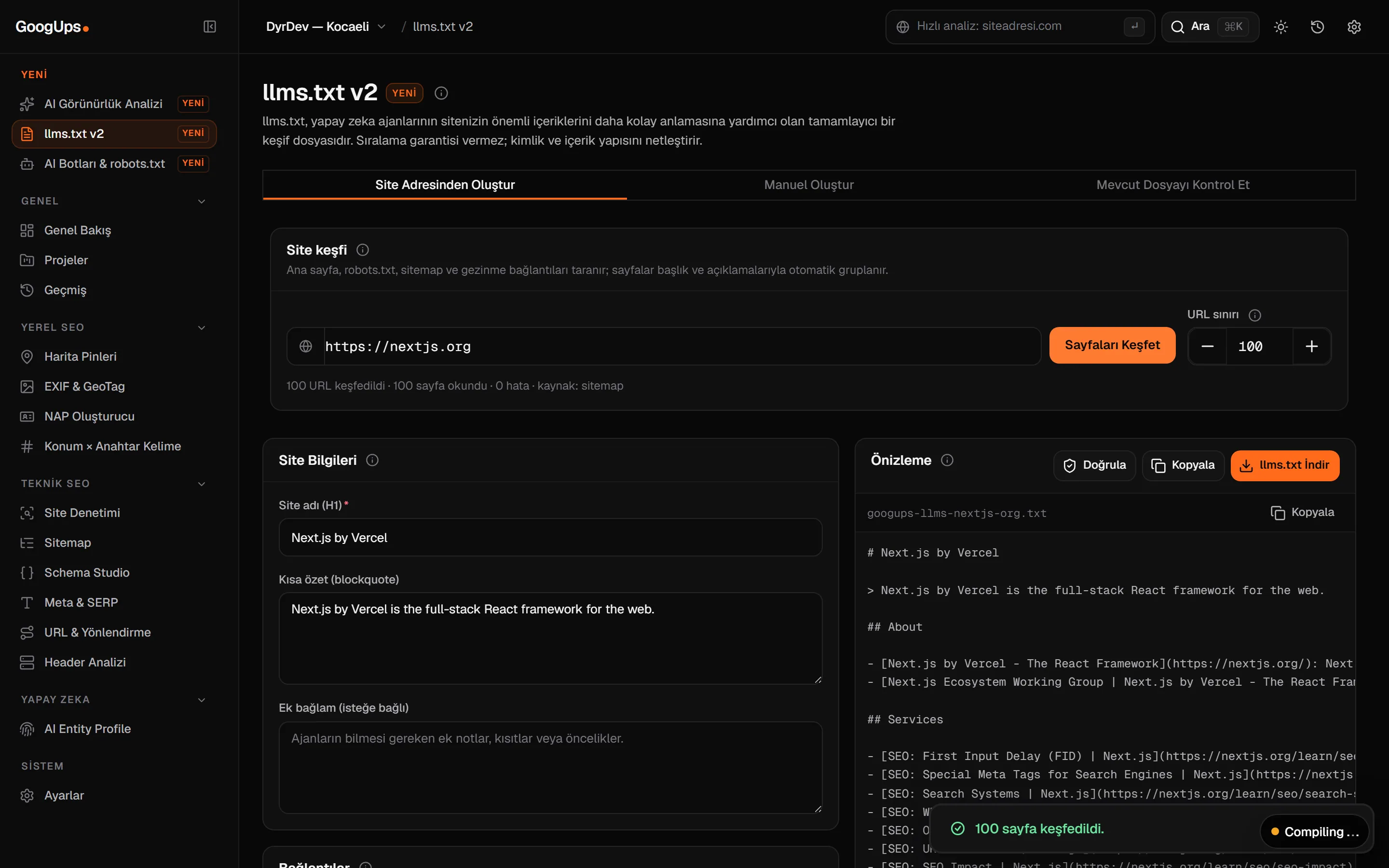
Task: Increase the URL limit with plus button
Action: [x=1311, y=346]
